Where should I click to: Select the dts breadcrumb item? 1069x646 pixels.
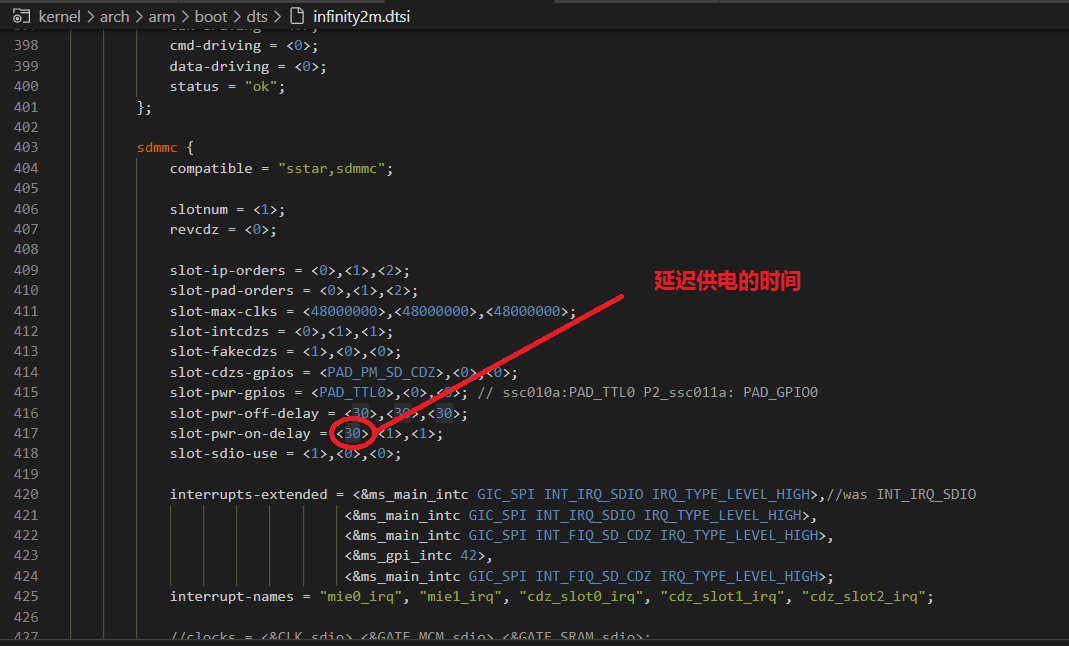coord(258,16)
